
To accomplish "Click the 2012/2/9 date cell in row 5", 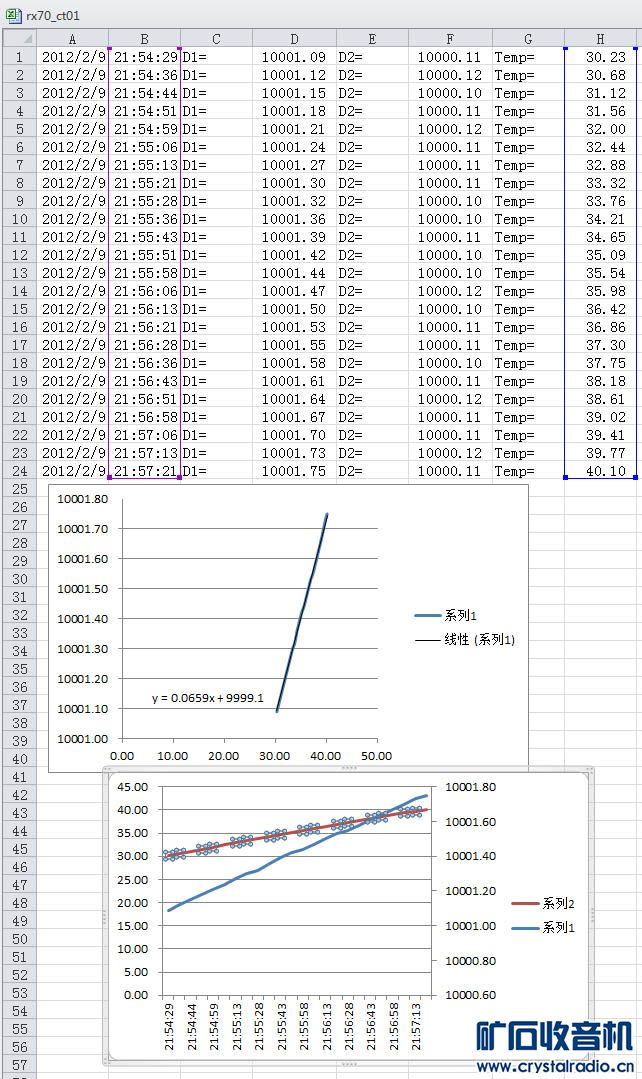I will pyautogui.click(x=73, y=129).
